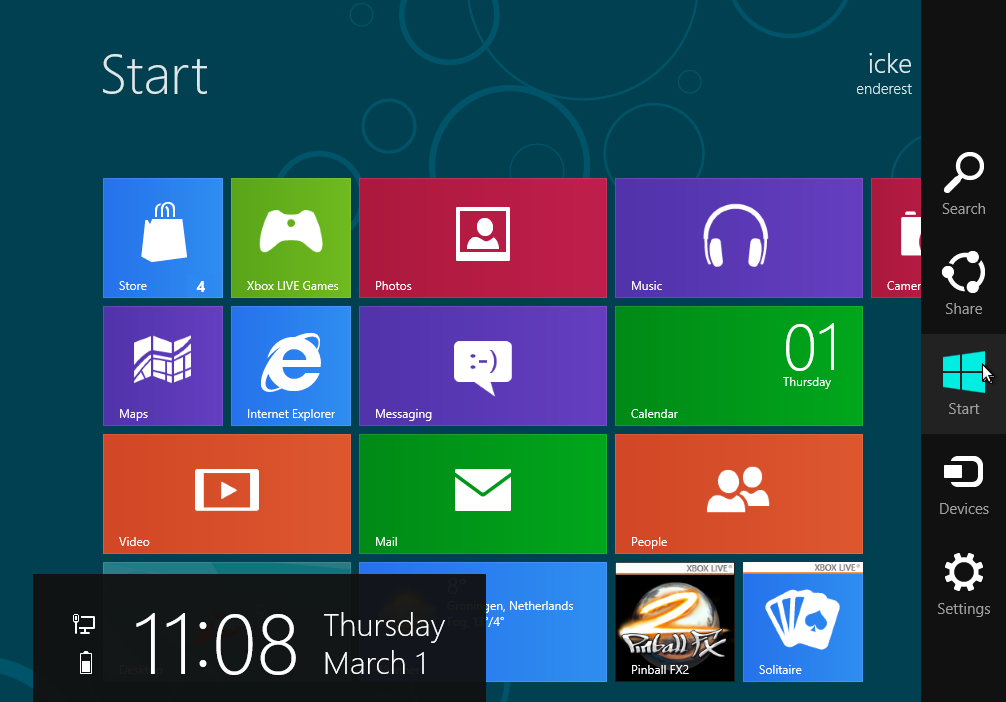Open the Messaging tile
Viewport: 1006px width, 702px height.
483,365
